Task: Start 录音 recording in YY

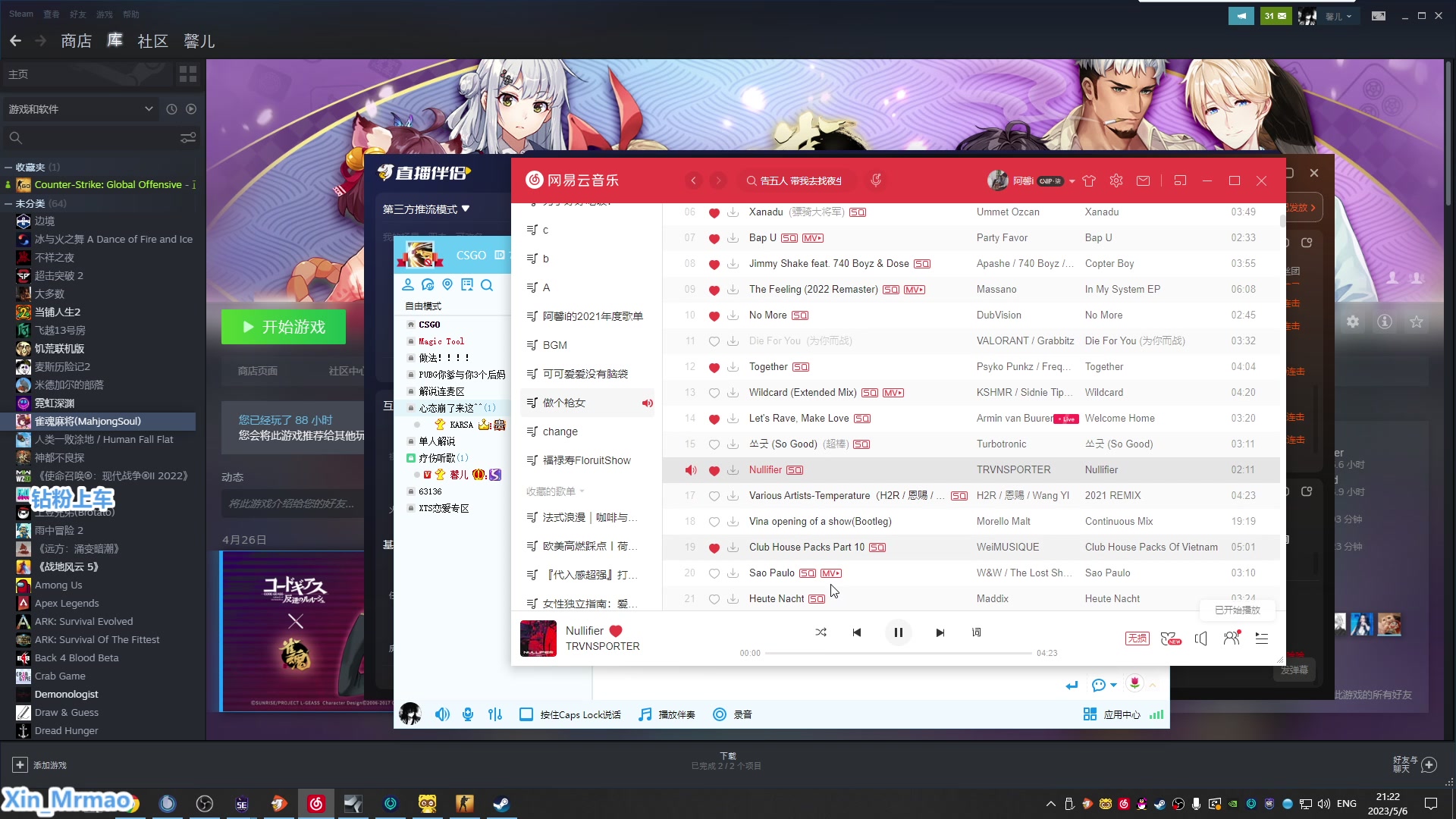Action: click(733, 714)
